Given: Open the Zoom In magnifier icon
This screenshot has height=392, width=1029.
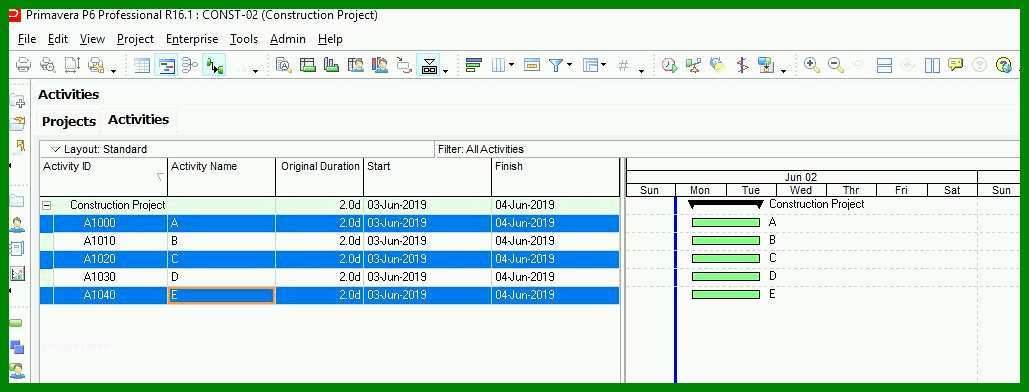Looking at the screenshot, I should click(812, 65).
